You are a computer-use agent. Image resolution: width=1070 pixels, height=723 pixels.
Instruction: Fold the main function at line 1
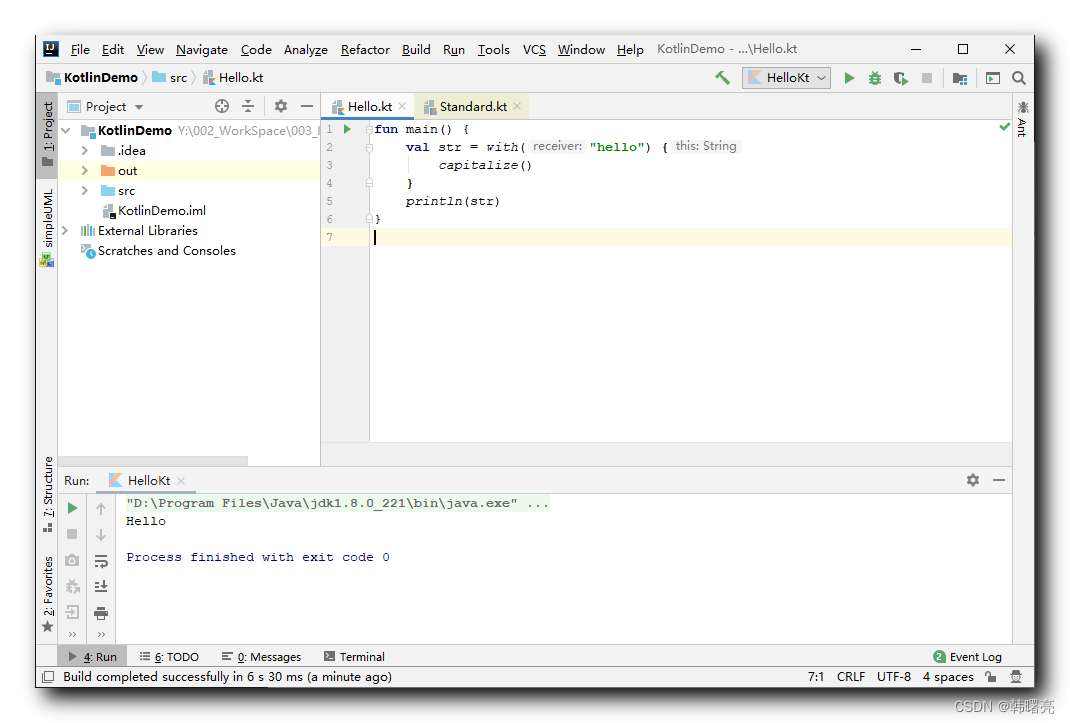click(369, 129)
